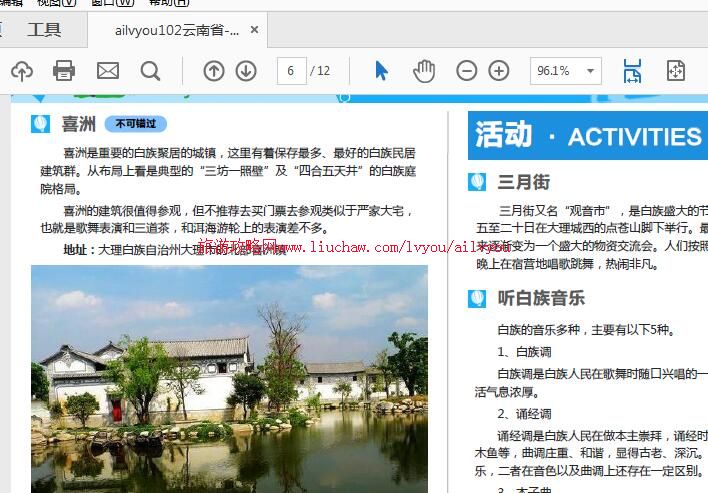This screenshot has height=493, width=708.
Task: Activate the selection arrow tool
Action: pyautogui.click(x=381, y=70)
